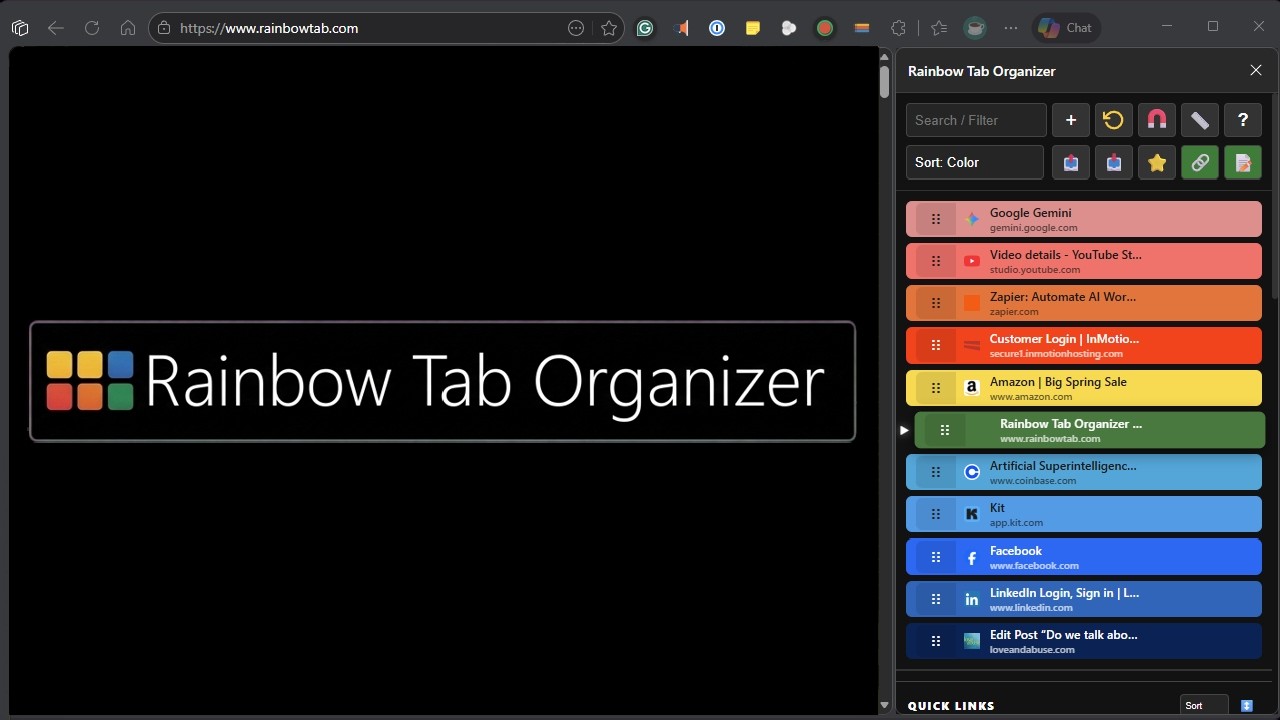
Task: Select the Video details - YouTube Studio tab entry
Action: (x=1084, y=261)
